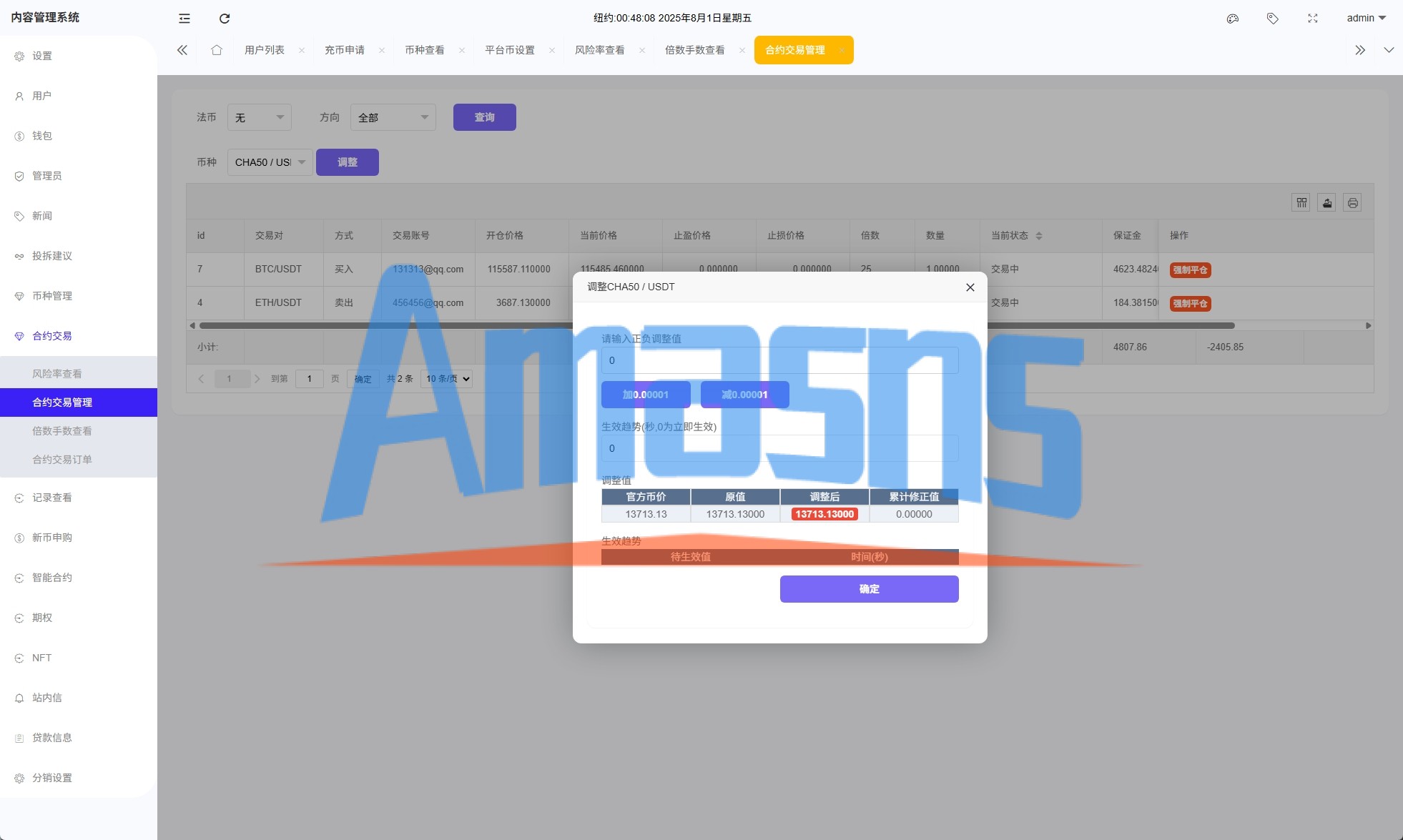Viewport: 1403px width, 840px height.
Task: Refresh the page via reload icon
Action: 225,19
